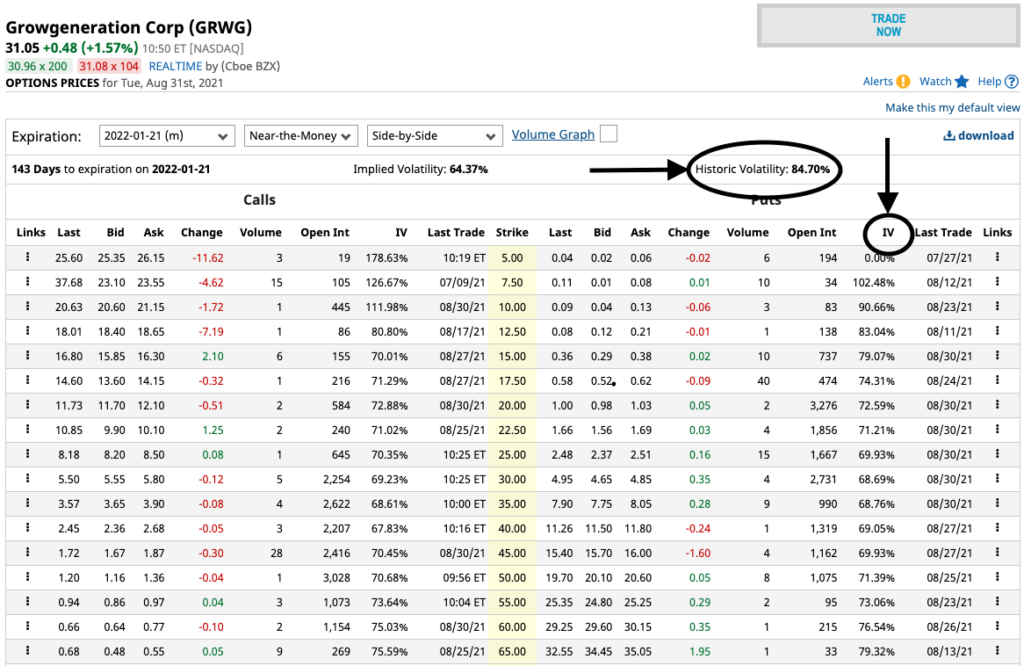The height and width of the screenshot is (666, 1024).
Task: Open puts links menu for 15.00 strike row
Action: [997, 356]
